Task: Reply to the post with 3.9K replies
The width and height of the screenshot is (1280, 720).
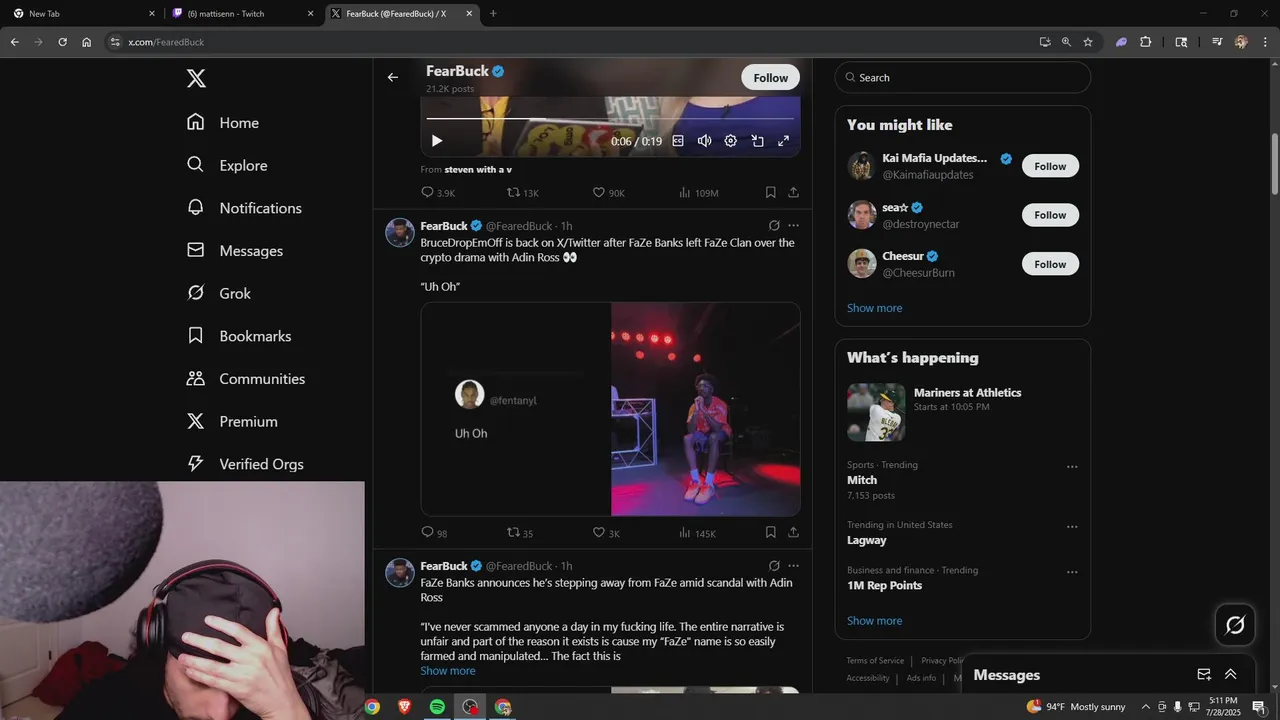Action: [437, 192]
